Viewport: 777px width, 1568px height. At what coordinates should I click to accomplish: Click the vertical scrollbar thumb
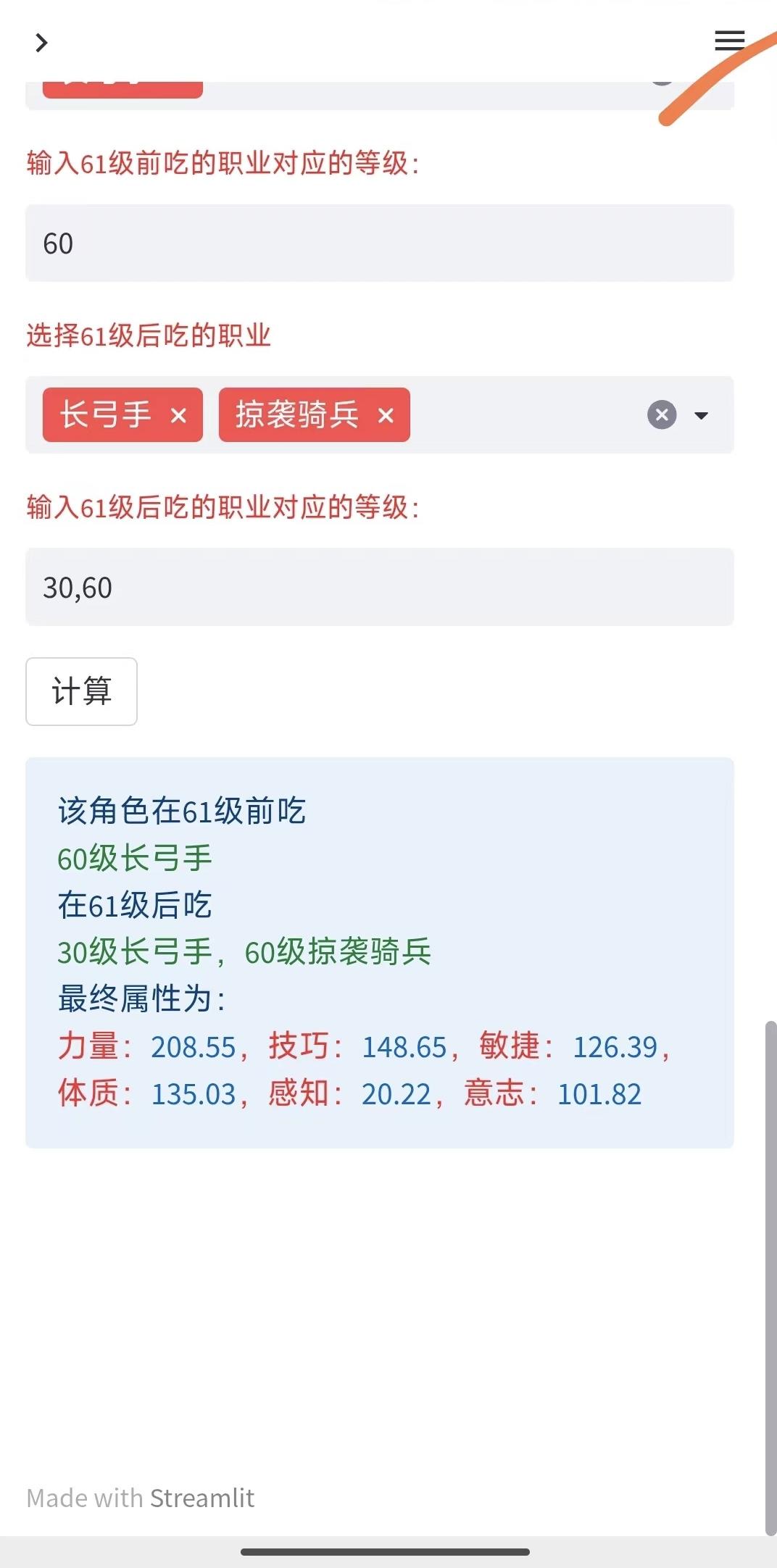(x=771, y=1277)
